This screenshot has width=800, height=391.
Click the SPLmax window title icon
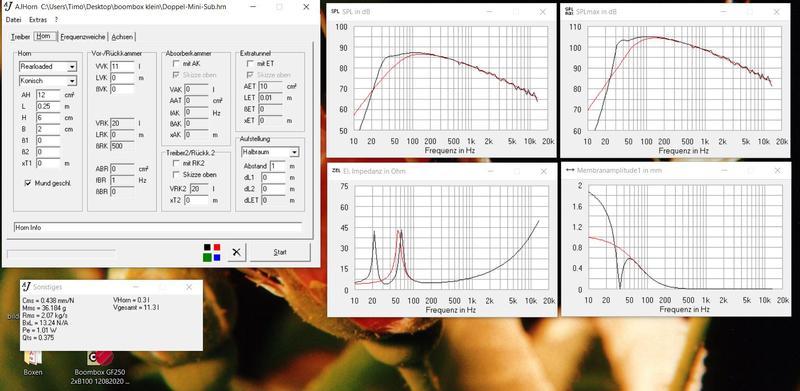click(x=569, y=11)
